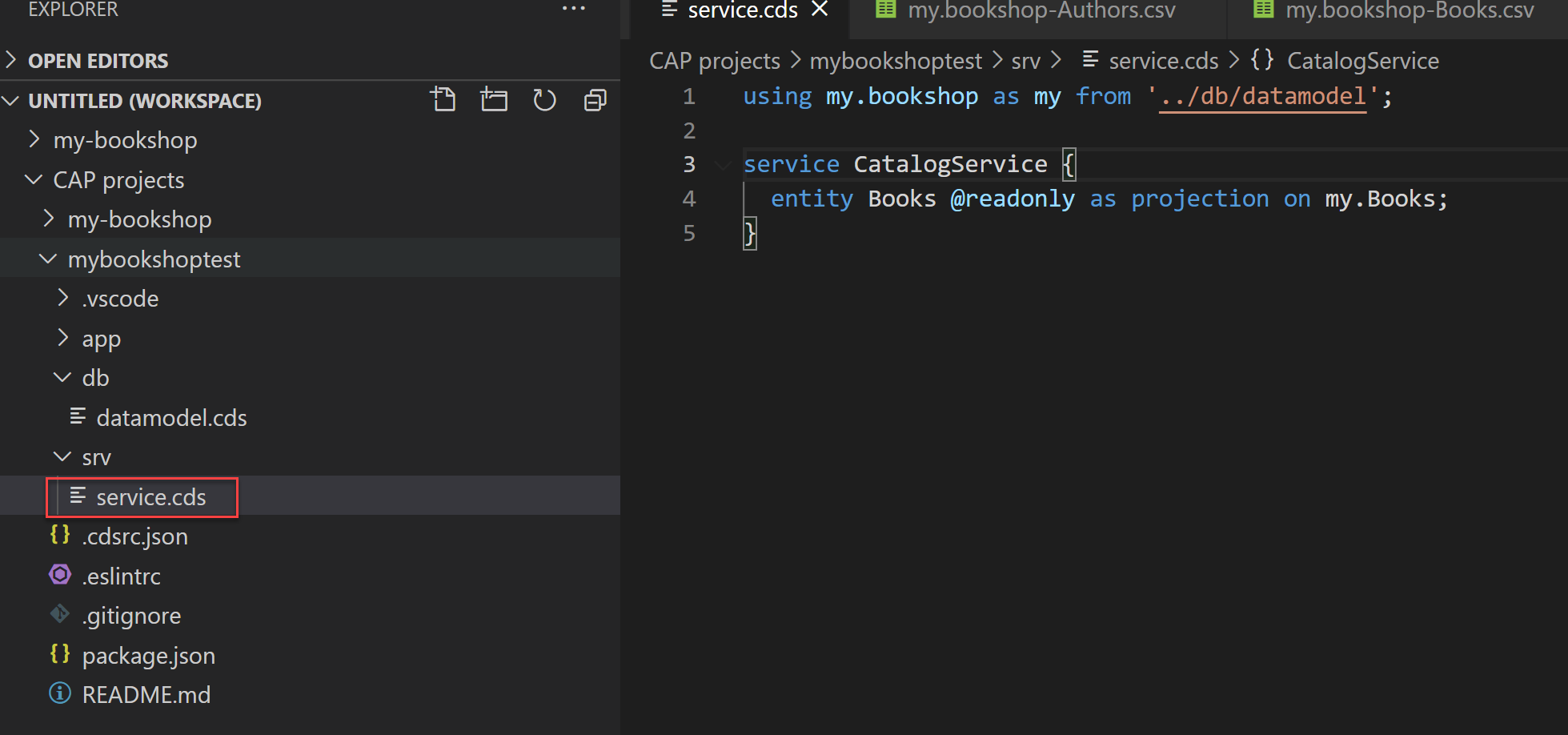The width and height of the screenshot is (1568, 735).
Task: Click the ESLint icon beside .eslintrc
Action: (x=59, y=575)
